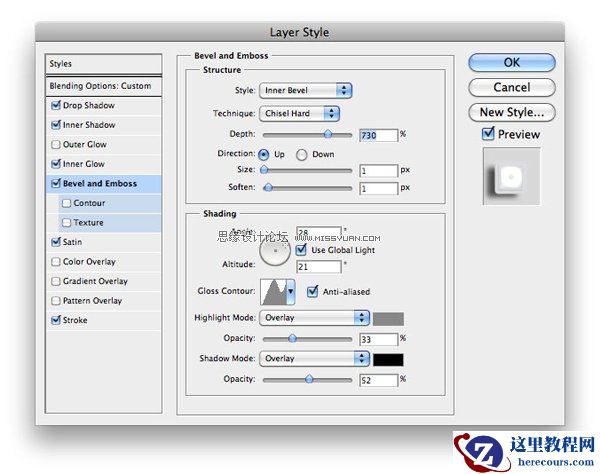
Task: Enable the Color Overlay checkbox
Action: (x=56, y=262)
